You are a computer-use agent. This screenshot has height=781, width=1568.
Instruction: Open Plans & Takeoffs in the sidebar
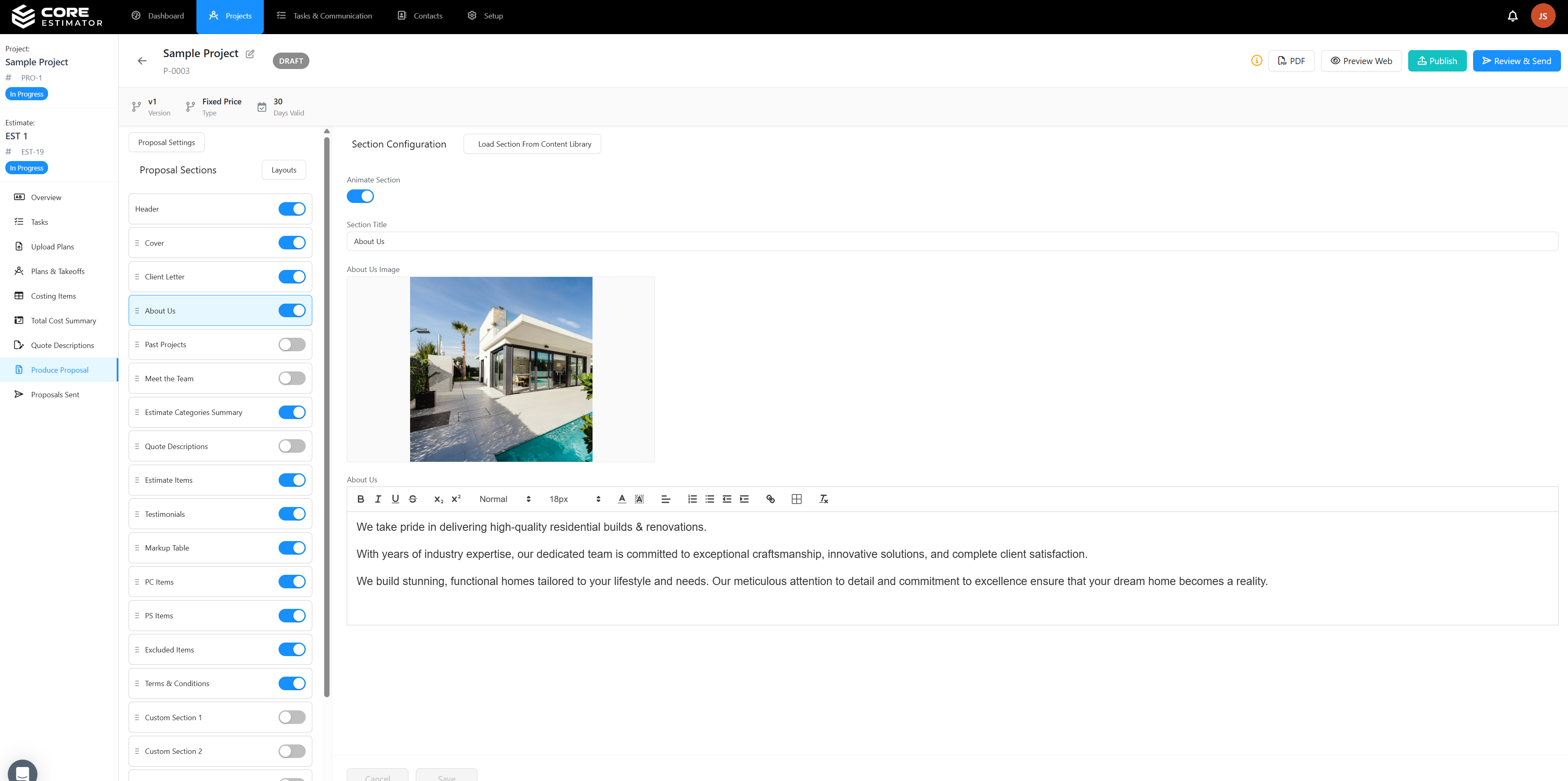pos(59,272)
